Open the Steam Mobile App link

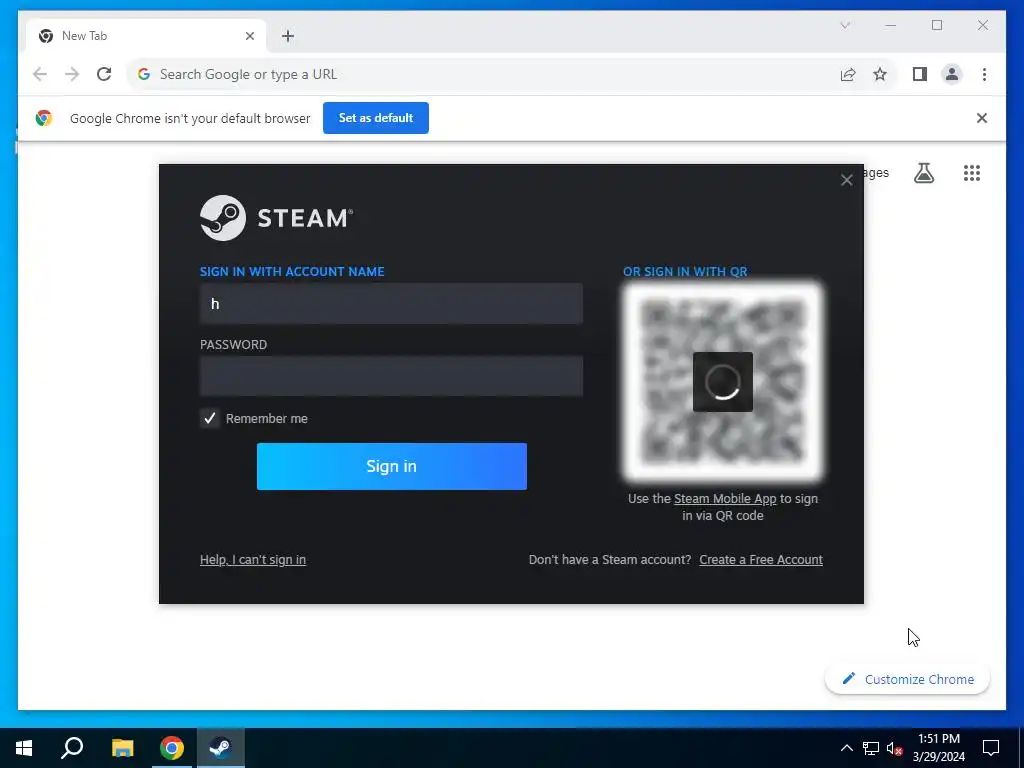click(725, 499)
